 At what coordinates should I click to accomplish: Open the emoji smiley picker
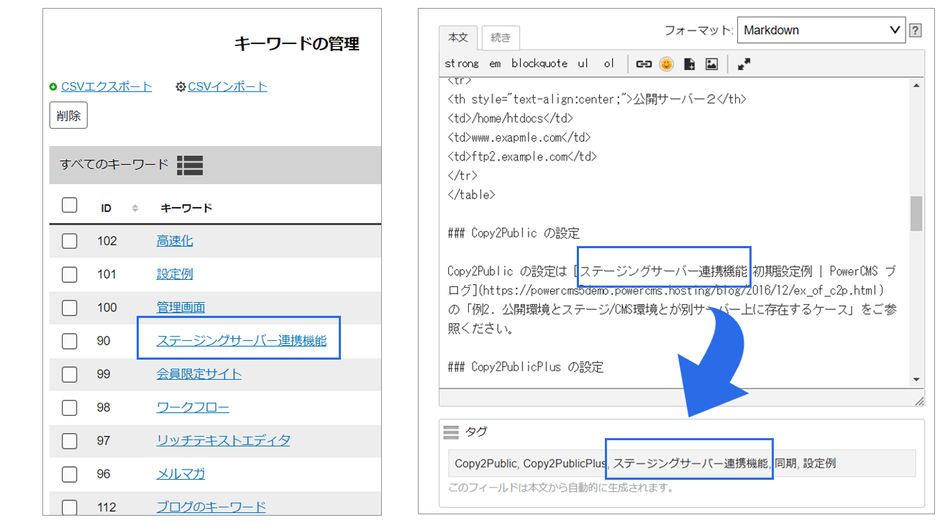click(x=666, y=64)
